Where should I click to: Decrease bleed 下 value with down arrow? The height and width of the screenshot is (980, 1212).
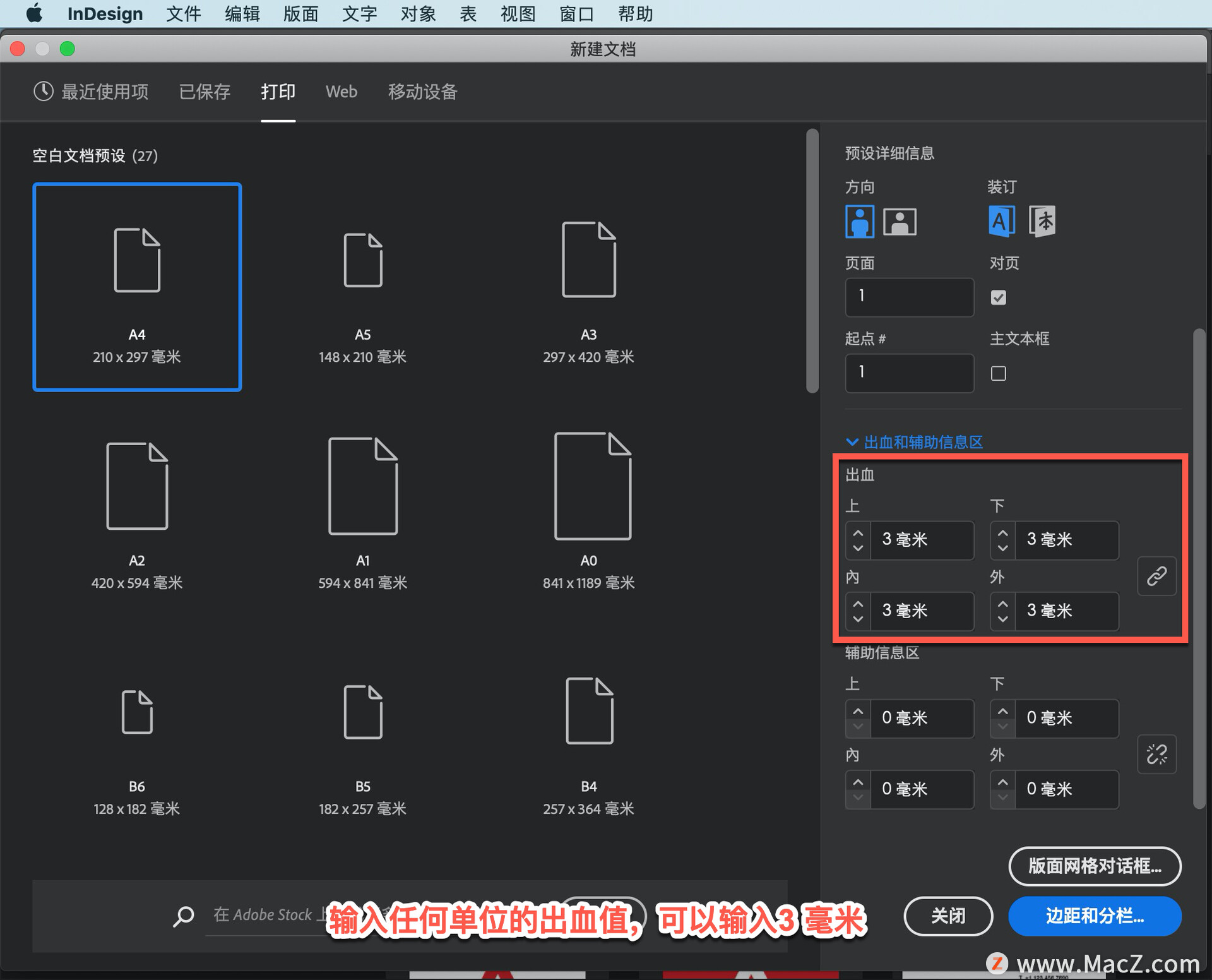point(1002,548)
